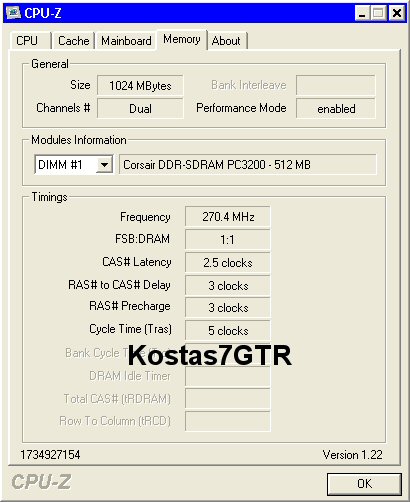Screen dimensions: 410x502
Task: Click the Size field showing 1024 MBytes
Action: [140, 85]
